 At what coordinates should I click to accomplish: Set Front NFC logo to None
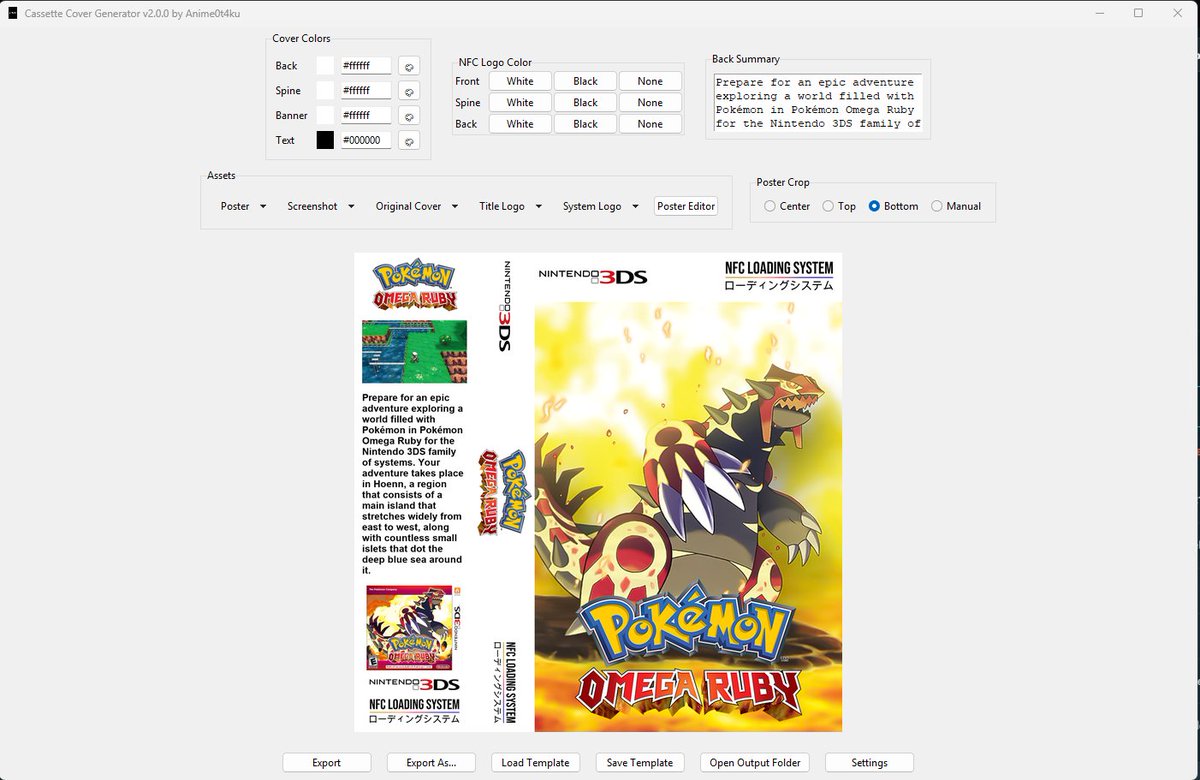tap(650, 81)
